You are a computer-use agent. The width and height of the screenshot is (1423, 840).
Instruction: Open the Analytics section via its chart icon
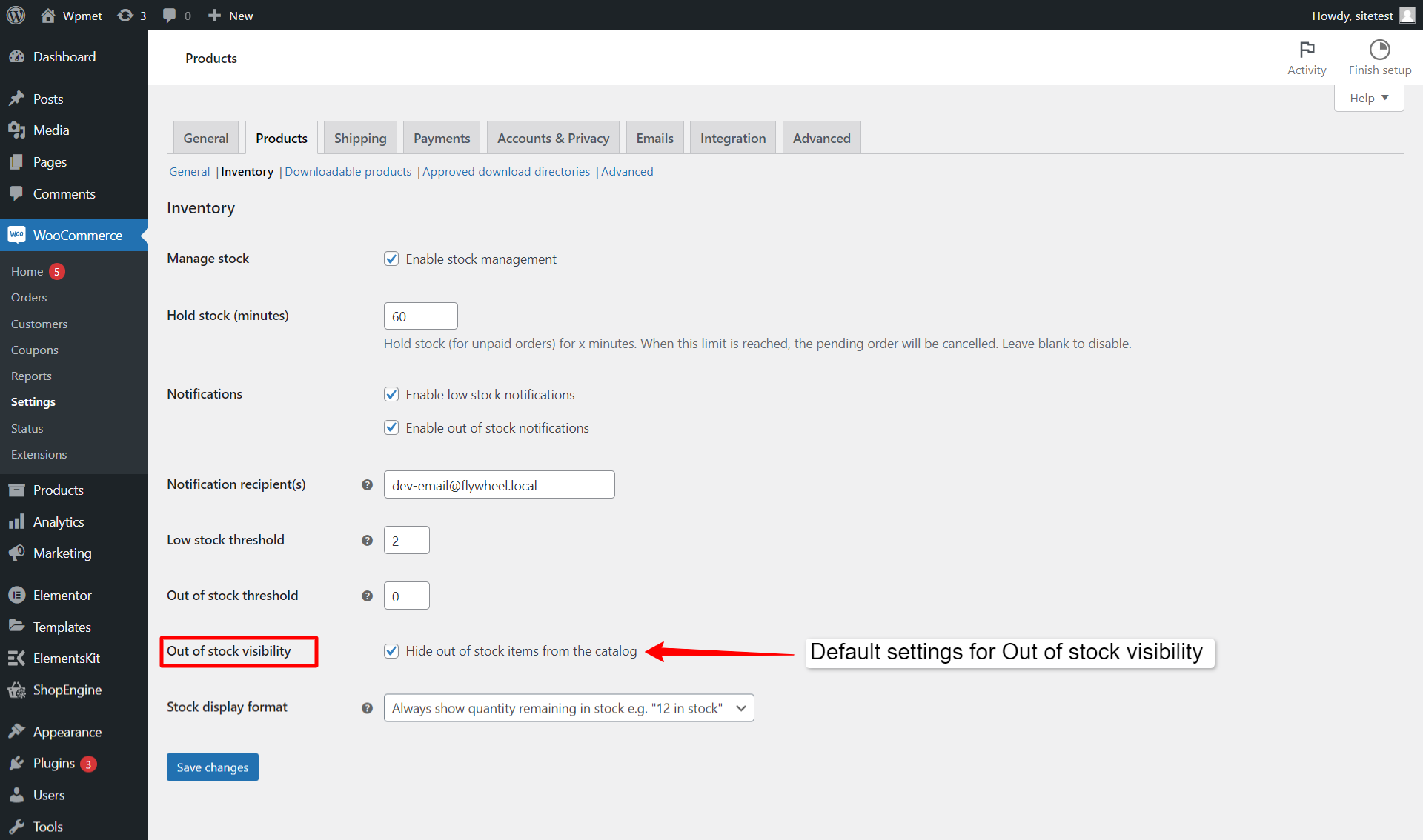(17, 521)
